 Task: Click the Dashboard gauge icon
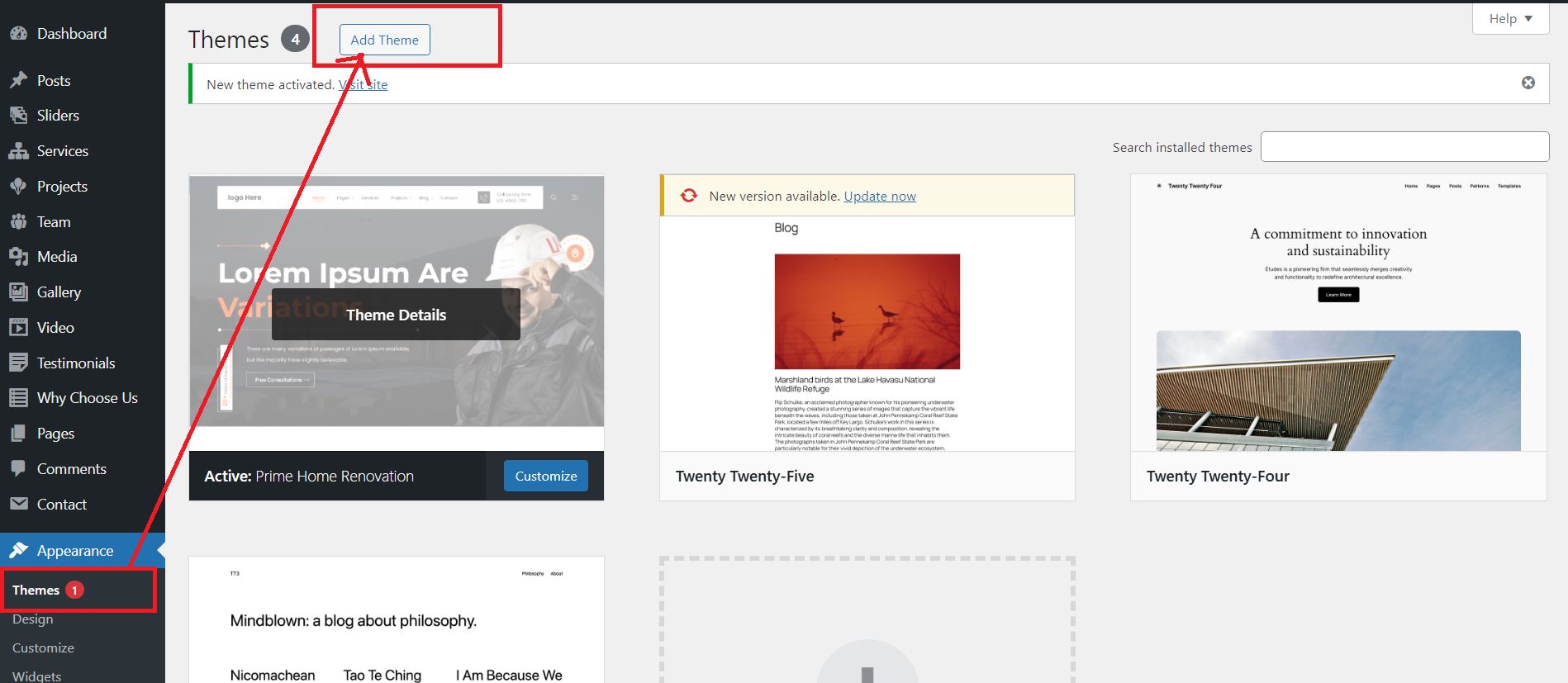pyautogui.click(x=18, y=34)
